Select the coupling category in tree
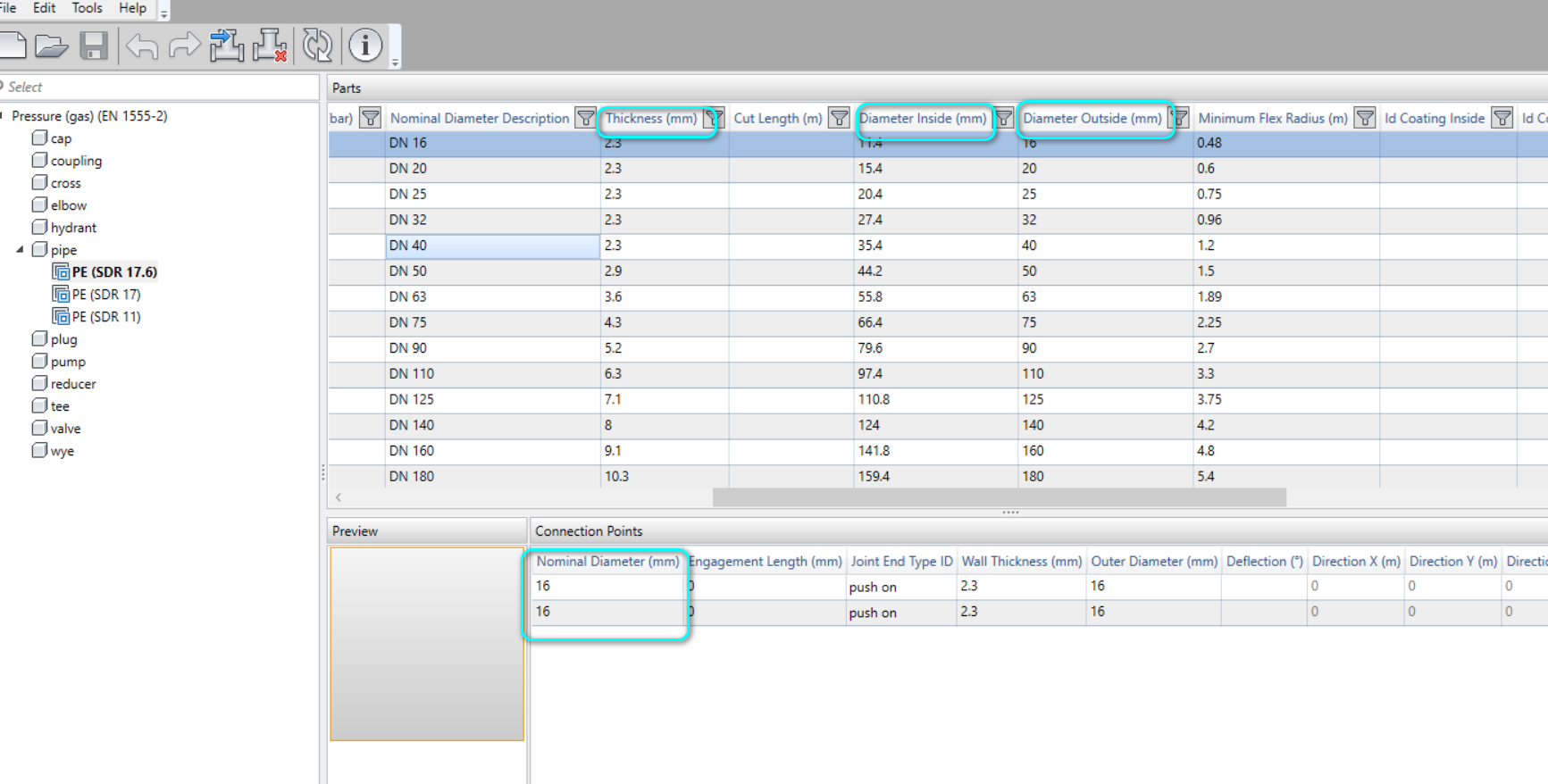 (76, 161)
